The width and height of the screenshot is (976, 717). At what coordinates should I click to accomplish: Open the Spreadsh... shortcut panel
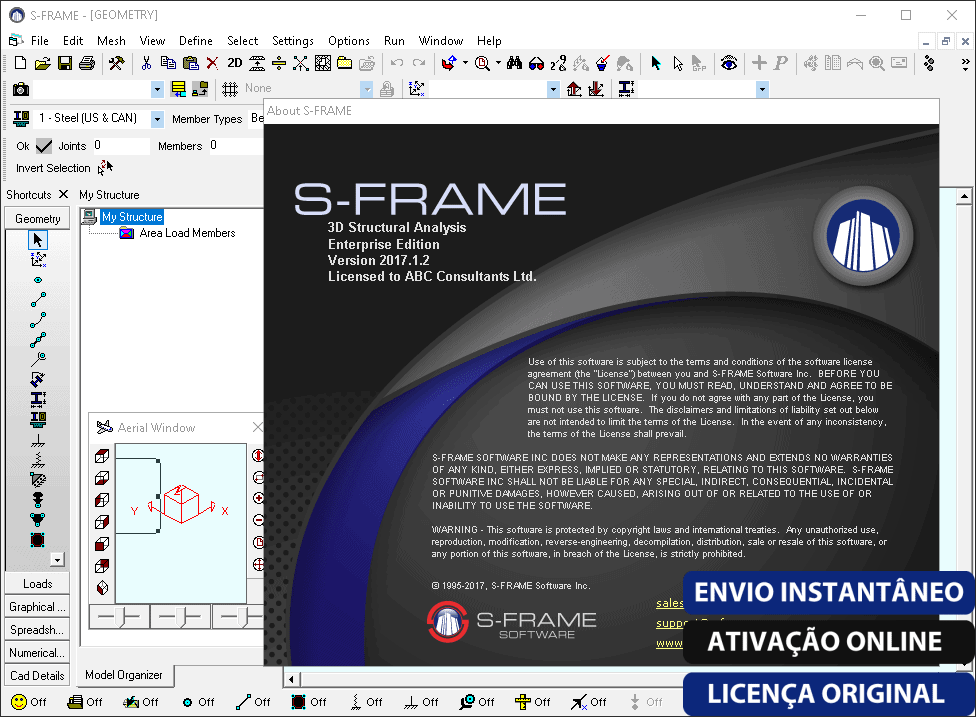pos(37,630)
